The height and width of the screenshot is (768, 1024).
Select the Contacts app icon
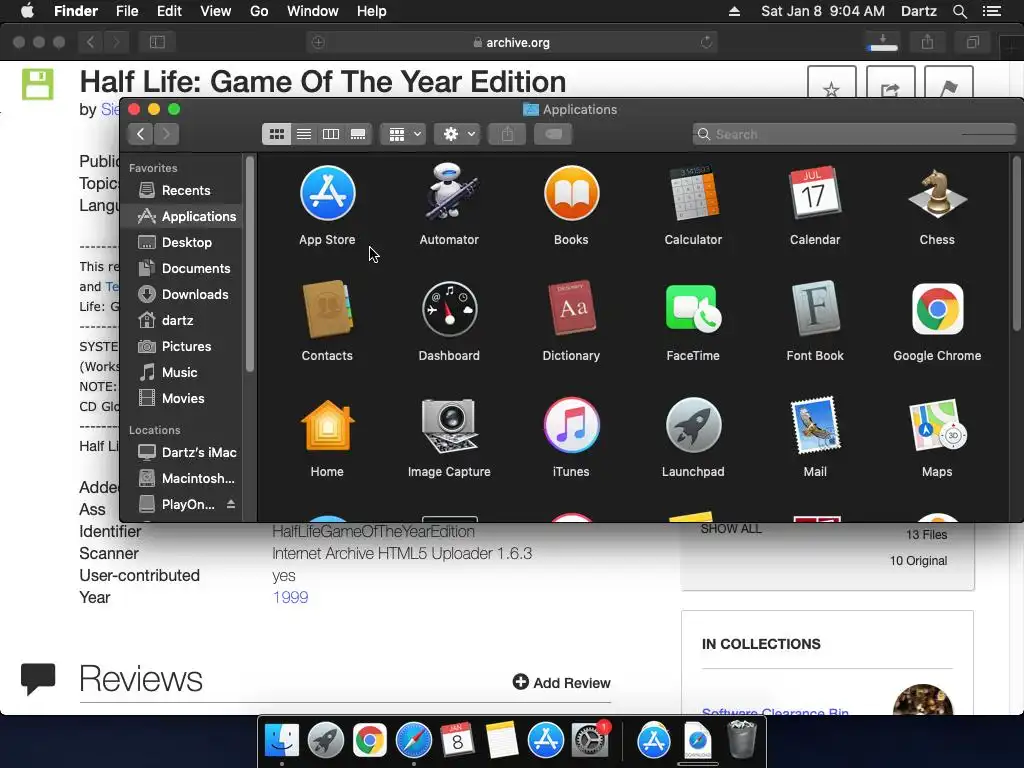pyautogui.click(x=327, y=309)
